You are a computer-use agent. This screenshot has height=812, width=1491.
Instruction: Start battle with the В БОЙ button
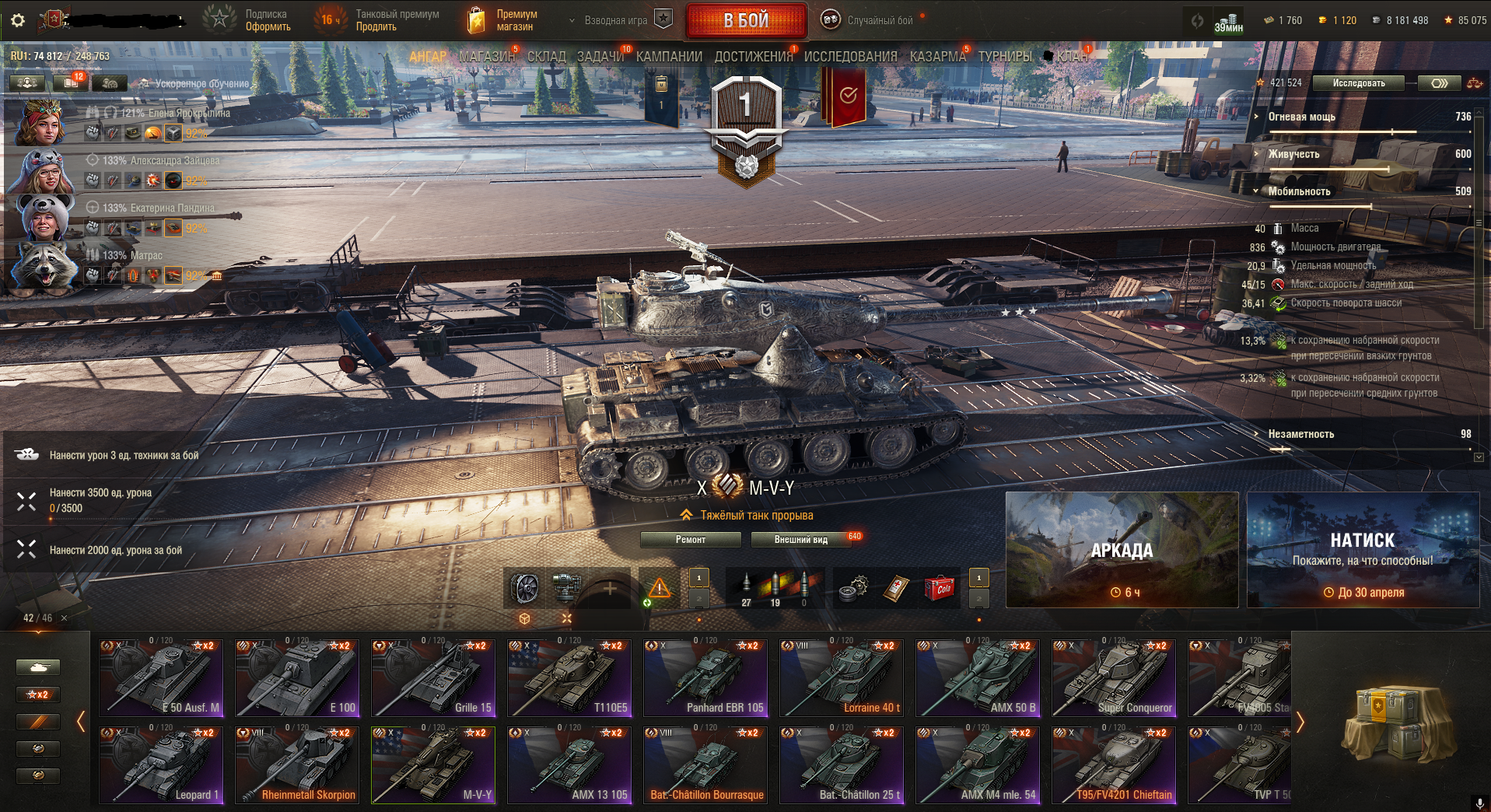coord(746,21)
